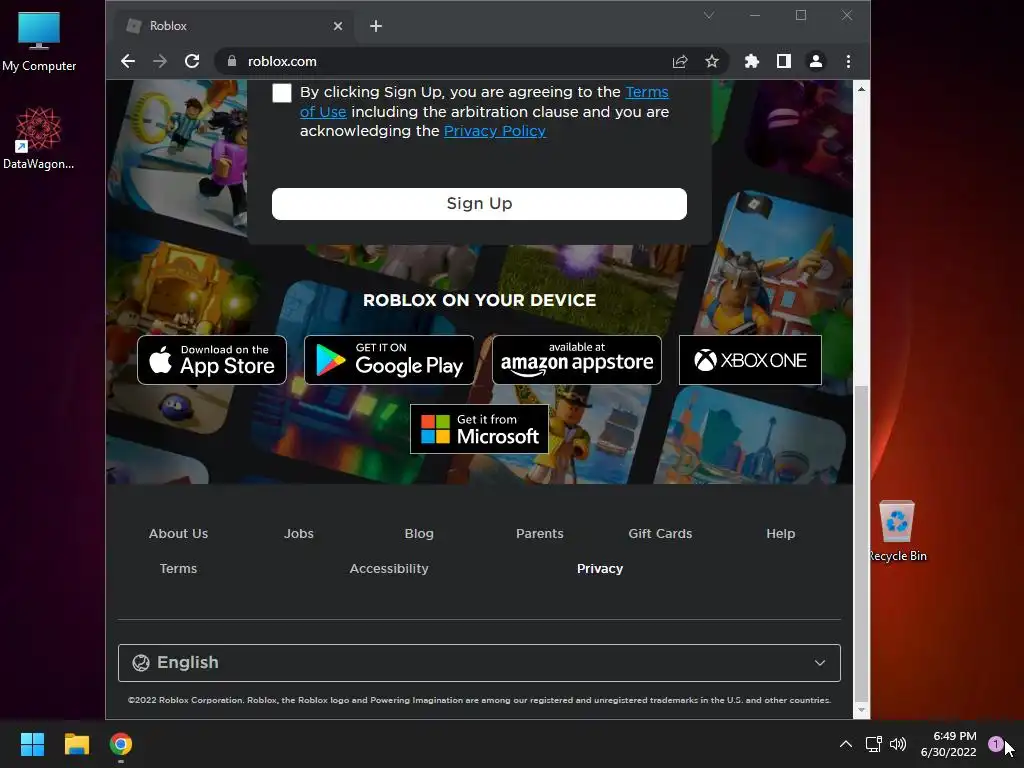This screenshot has width=1024, height=768.
Task: Select the Recycle Bin desktop icon
Action: point(897,531)
